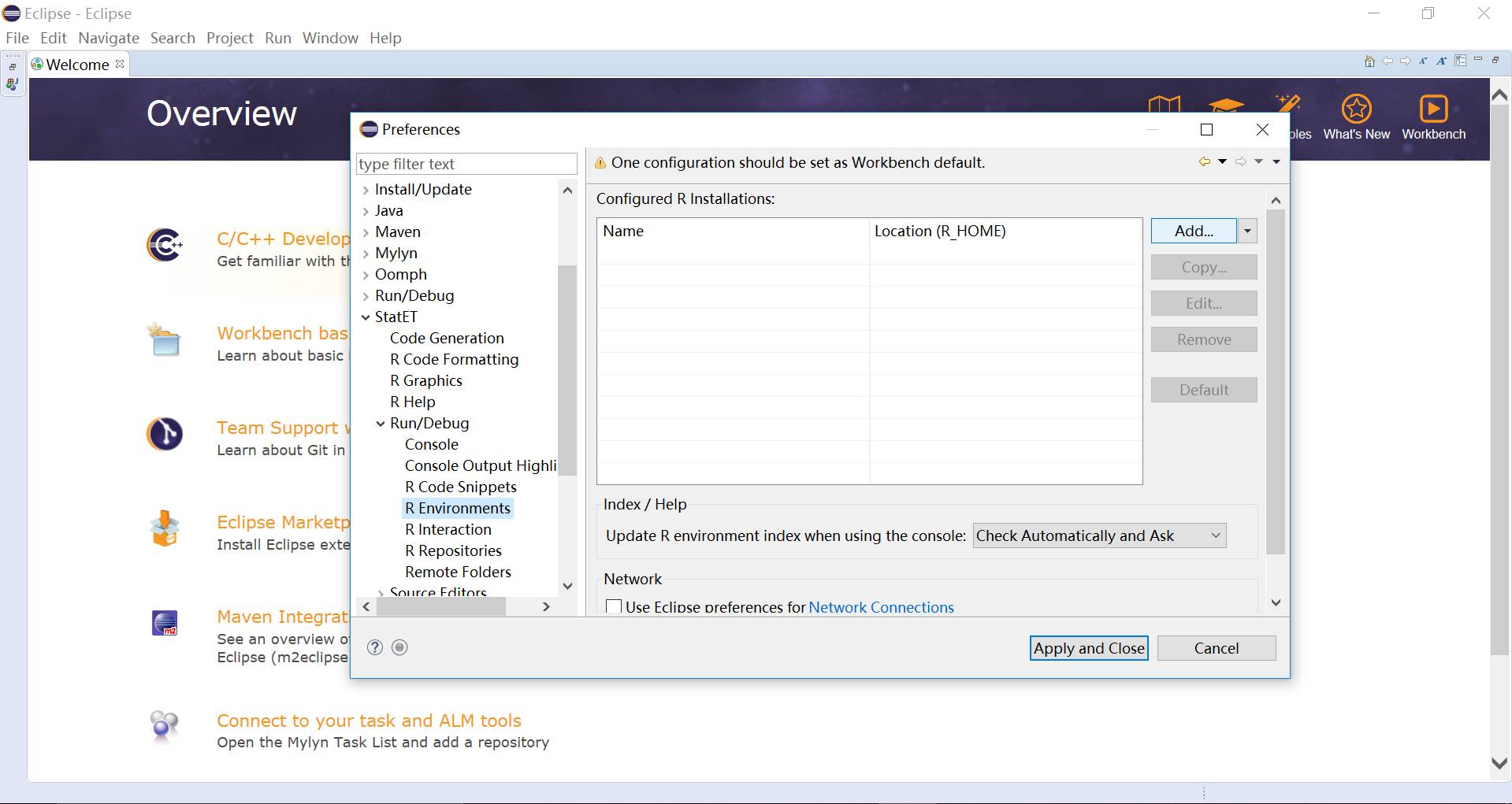Select R Environments in the tree
The width and height of the screenshot is (1512, 804).
[458, 508]
